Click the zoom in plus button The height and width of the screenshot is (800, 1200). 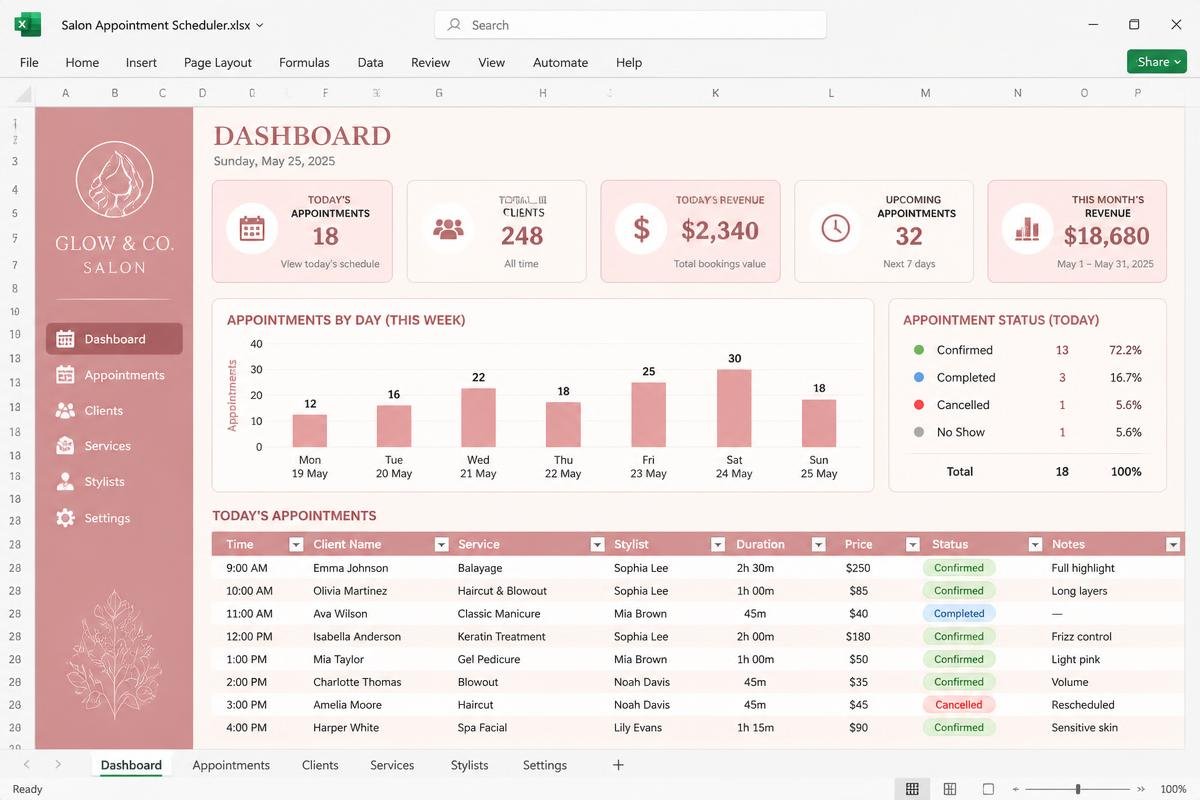(x=1142, y=789)
